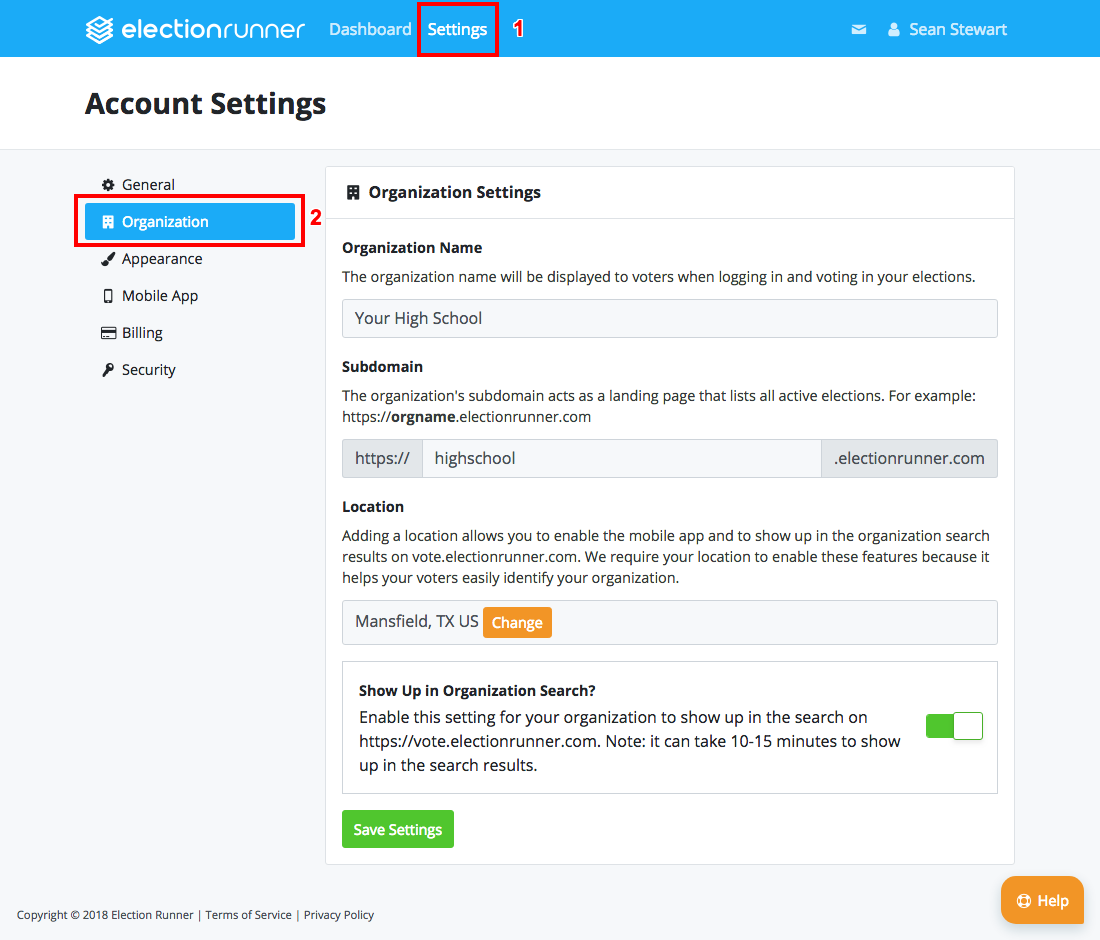Click the Subdomain section label
Viewport: 1100px width, 940px height.
tap(382, 367)
